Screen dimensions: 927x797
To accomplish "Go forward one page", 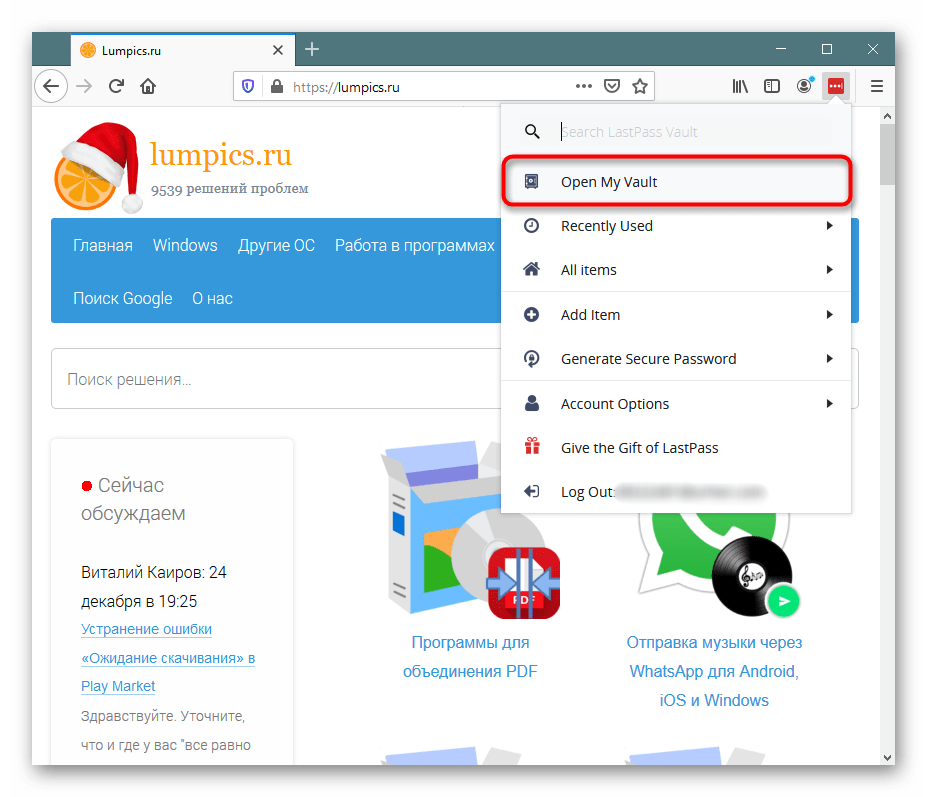I will pos(85,86).
